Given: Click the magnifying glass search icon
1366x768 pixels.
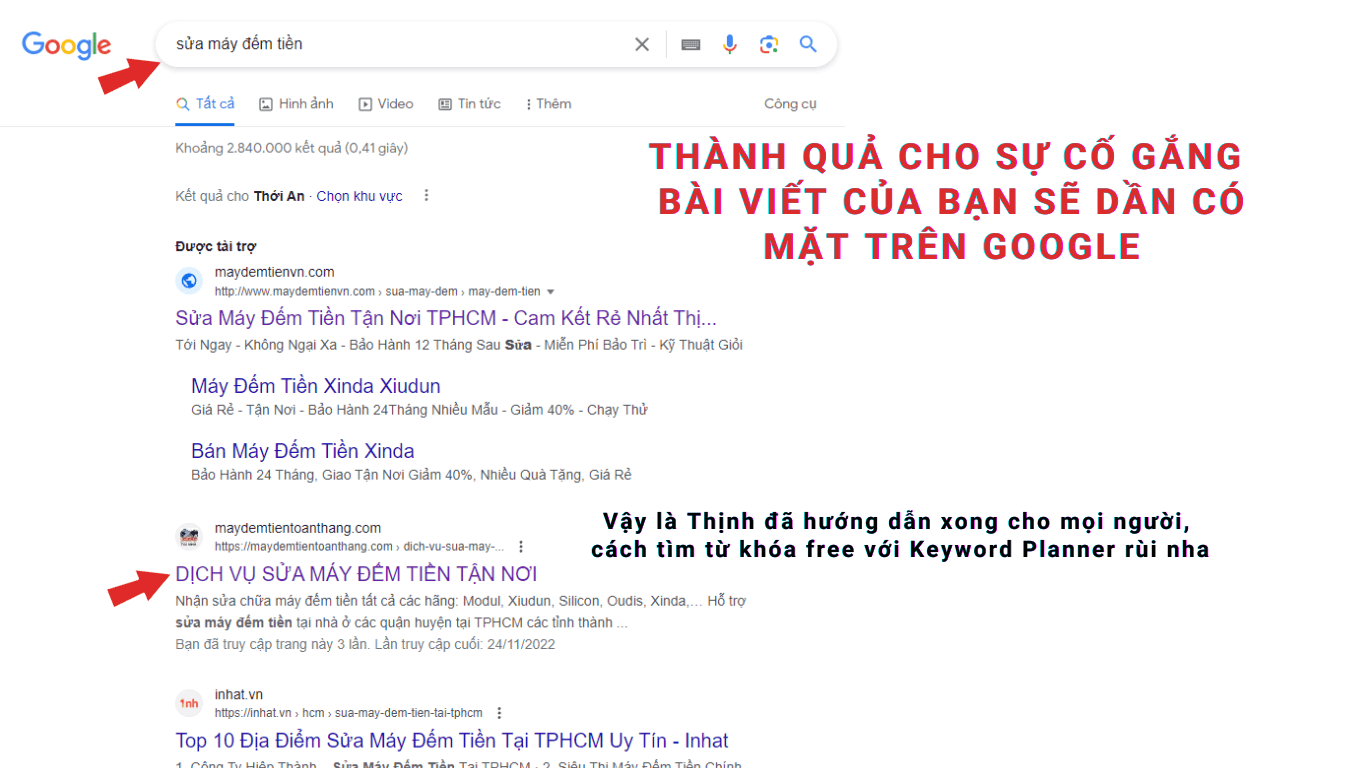Looking at the screenshot, I should (808, 44).
